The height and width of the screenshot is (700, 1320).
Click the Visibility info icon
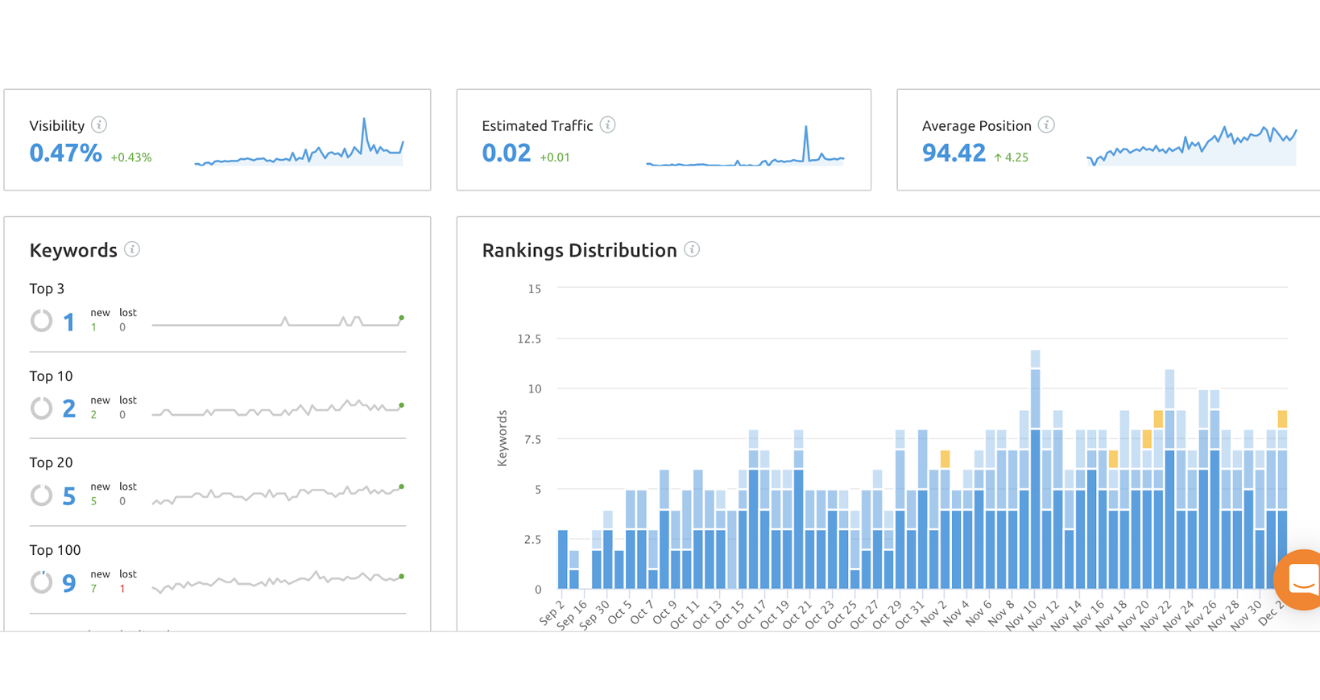point(99,125)
